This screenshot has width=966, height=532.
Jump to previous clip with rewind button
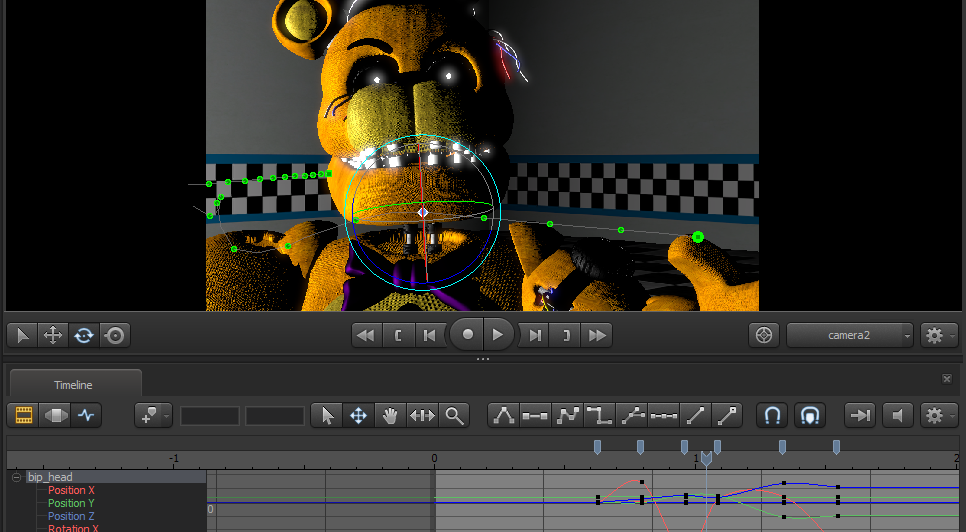pyautogui.click(x=367, y=336)
